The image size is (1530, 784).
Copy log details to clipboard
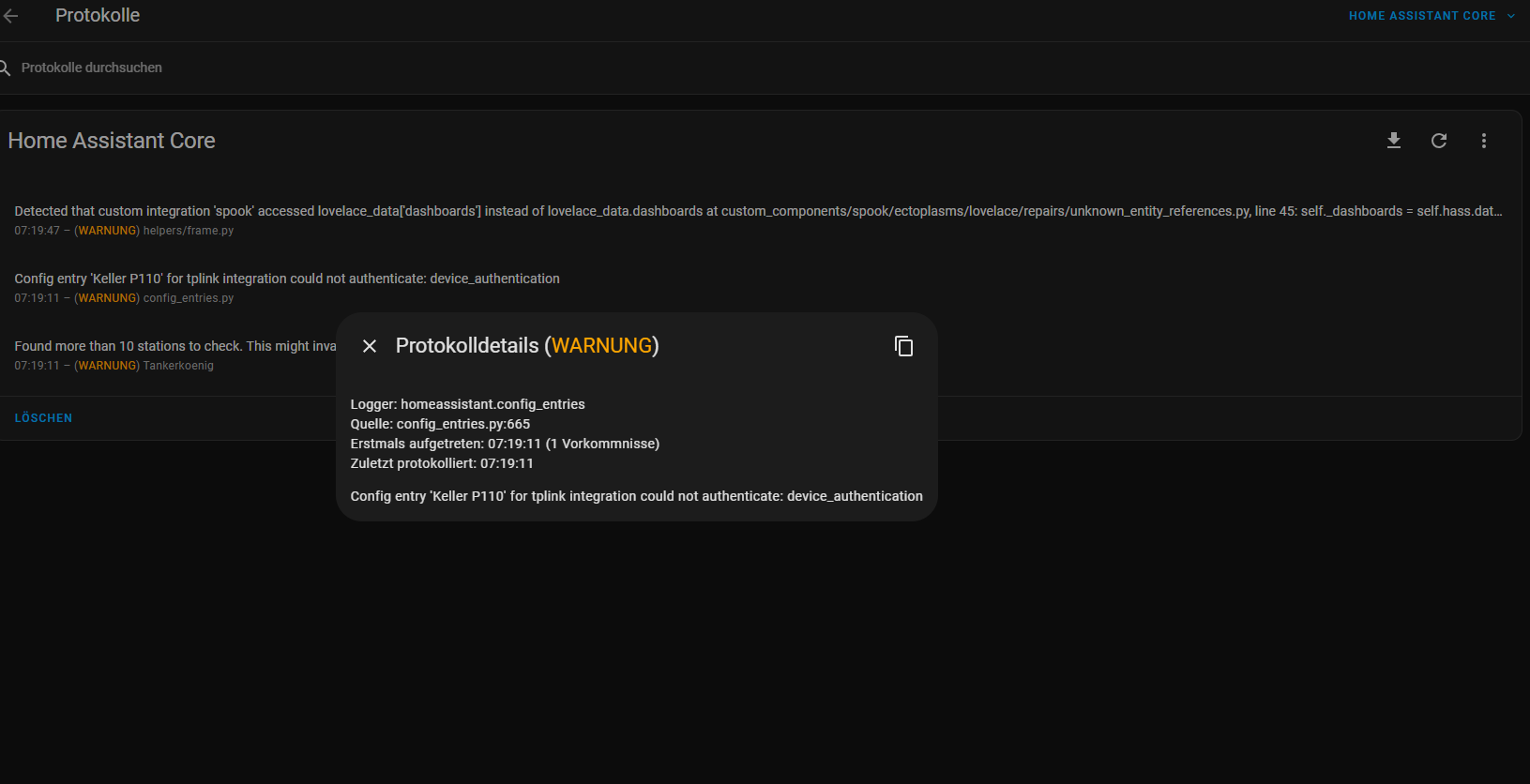coord(903,346)
